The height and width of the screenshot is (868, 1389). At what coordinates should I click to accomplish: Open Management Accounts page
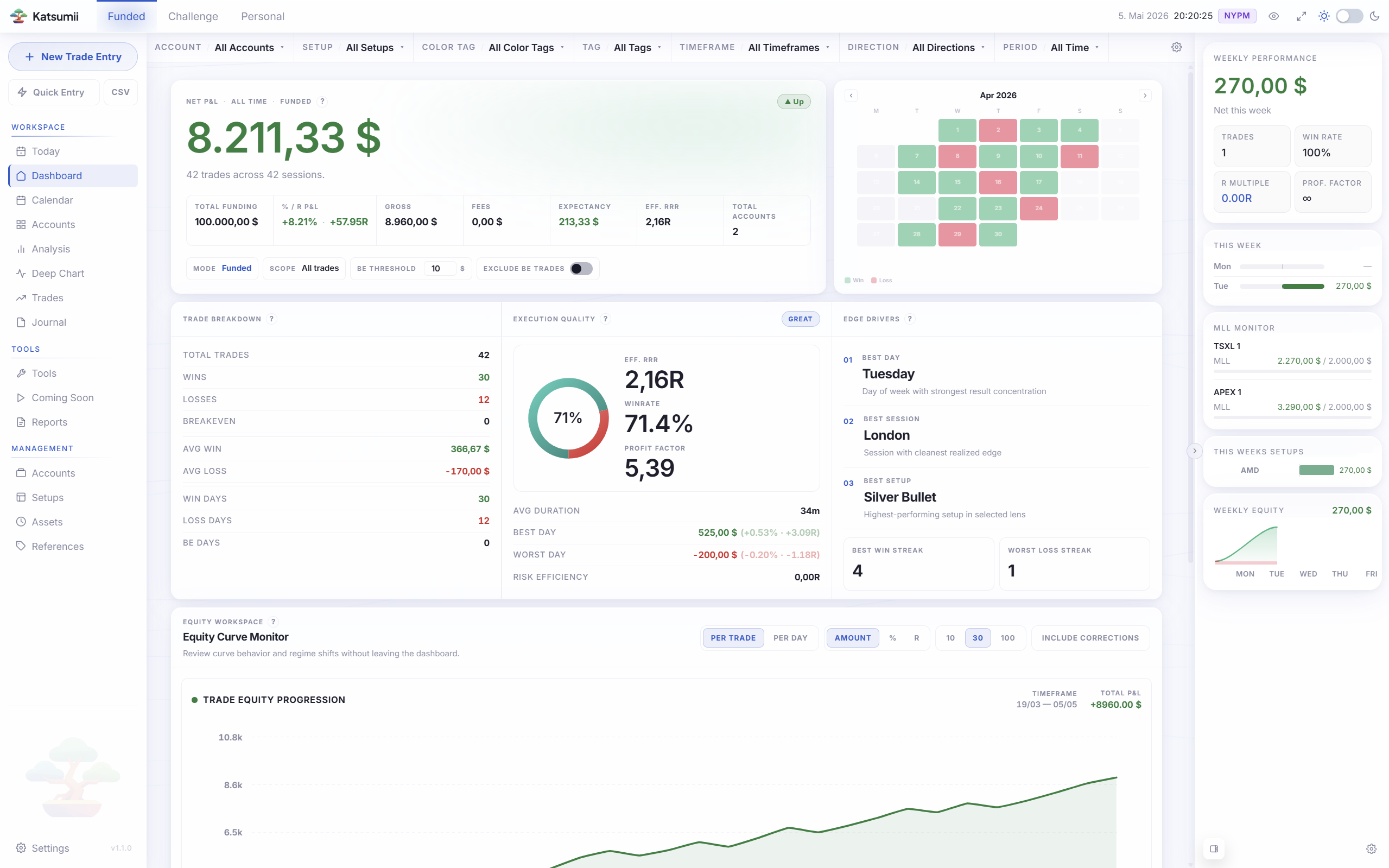(x=73, y=473)
